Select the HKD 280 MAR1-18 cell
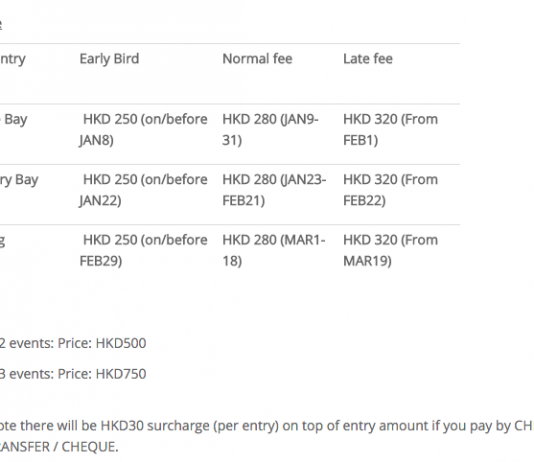This screenshot has width=534, height=462. point(274,251)
